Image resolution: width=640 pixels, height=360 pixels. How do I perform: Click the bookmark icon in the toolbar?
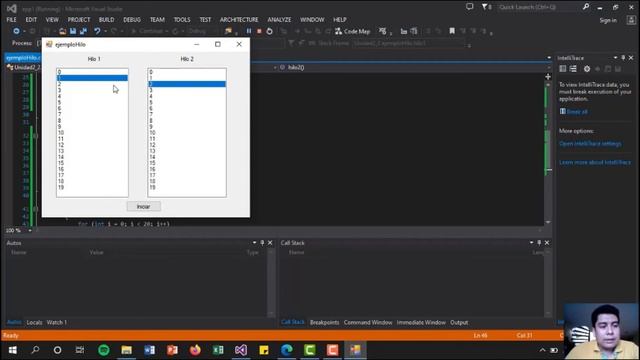tap(452, 31)
